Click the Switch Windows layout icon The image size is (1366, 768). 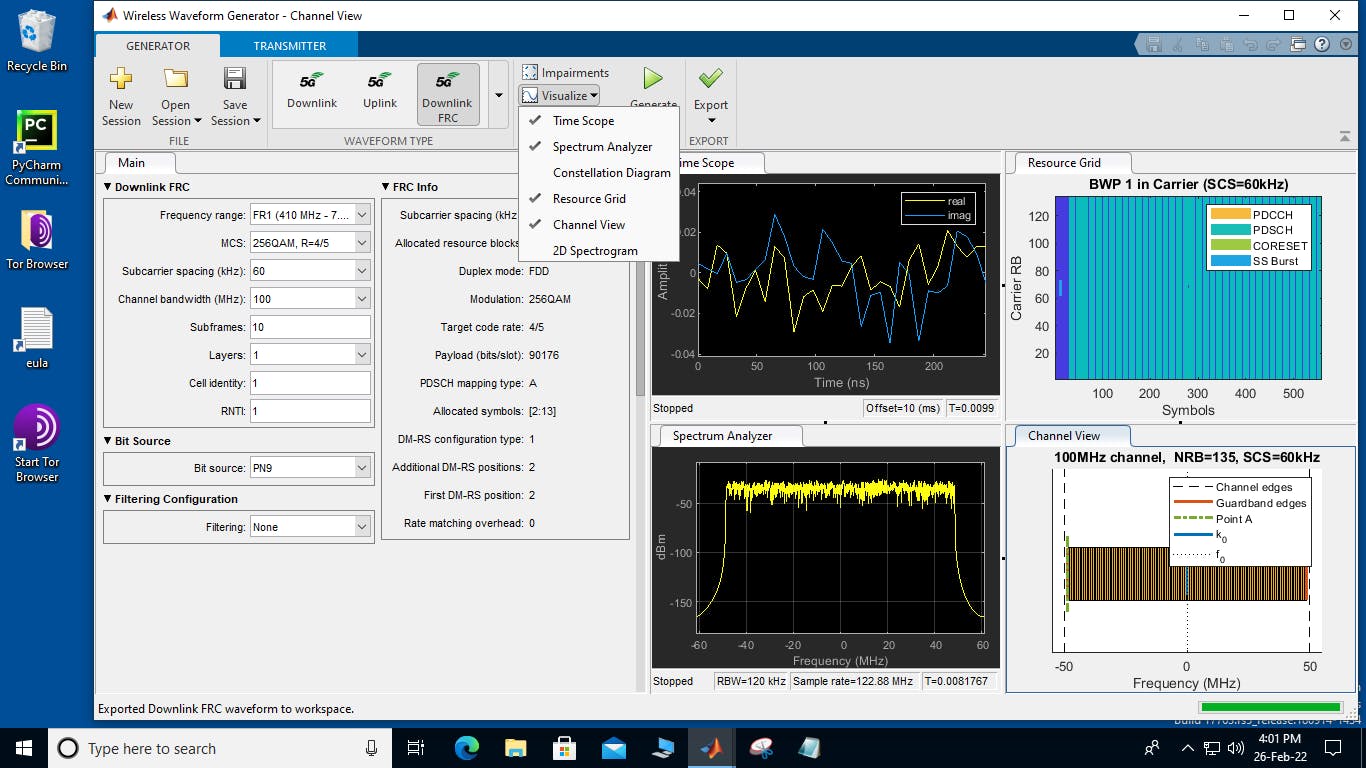coord(1298,44)
